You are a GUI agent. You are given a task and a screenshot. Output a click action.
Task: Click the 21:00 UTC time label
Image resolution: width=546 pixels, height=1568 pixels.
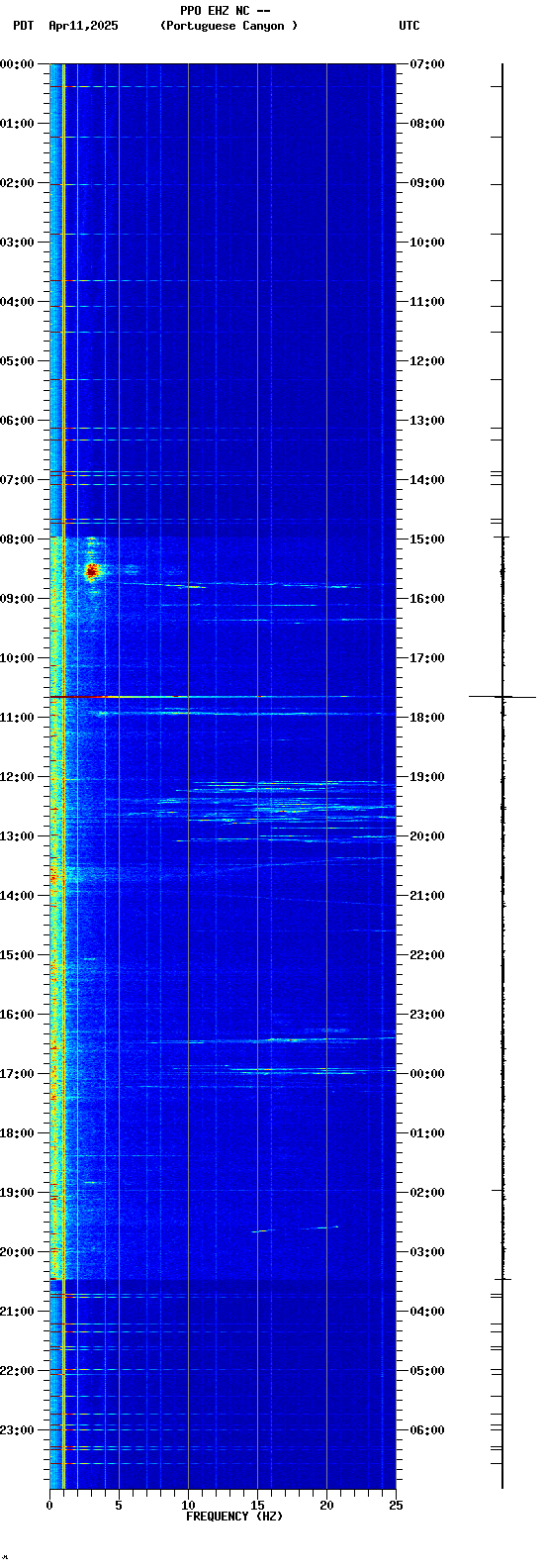coord(427,896)
